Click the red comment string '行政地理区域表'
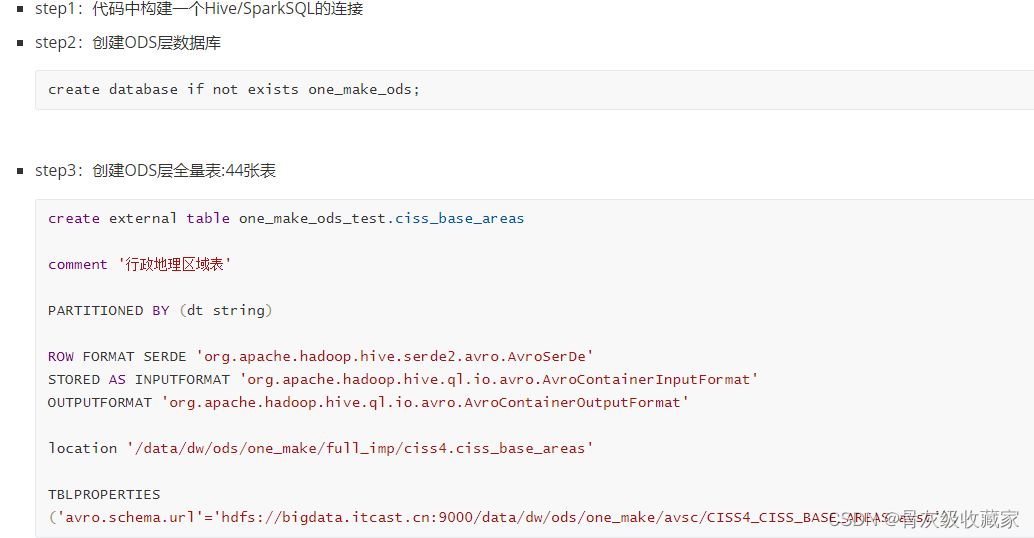 pyautogui.click(x=175, y=264)
